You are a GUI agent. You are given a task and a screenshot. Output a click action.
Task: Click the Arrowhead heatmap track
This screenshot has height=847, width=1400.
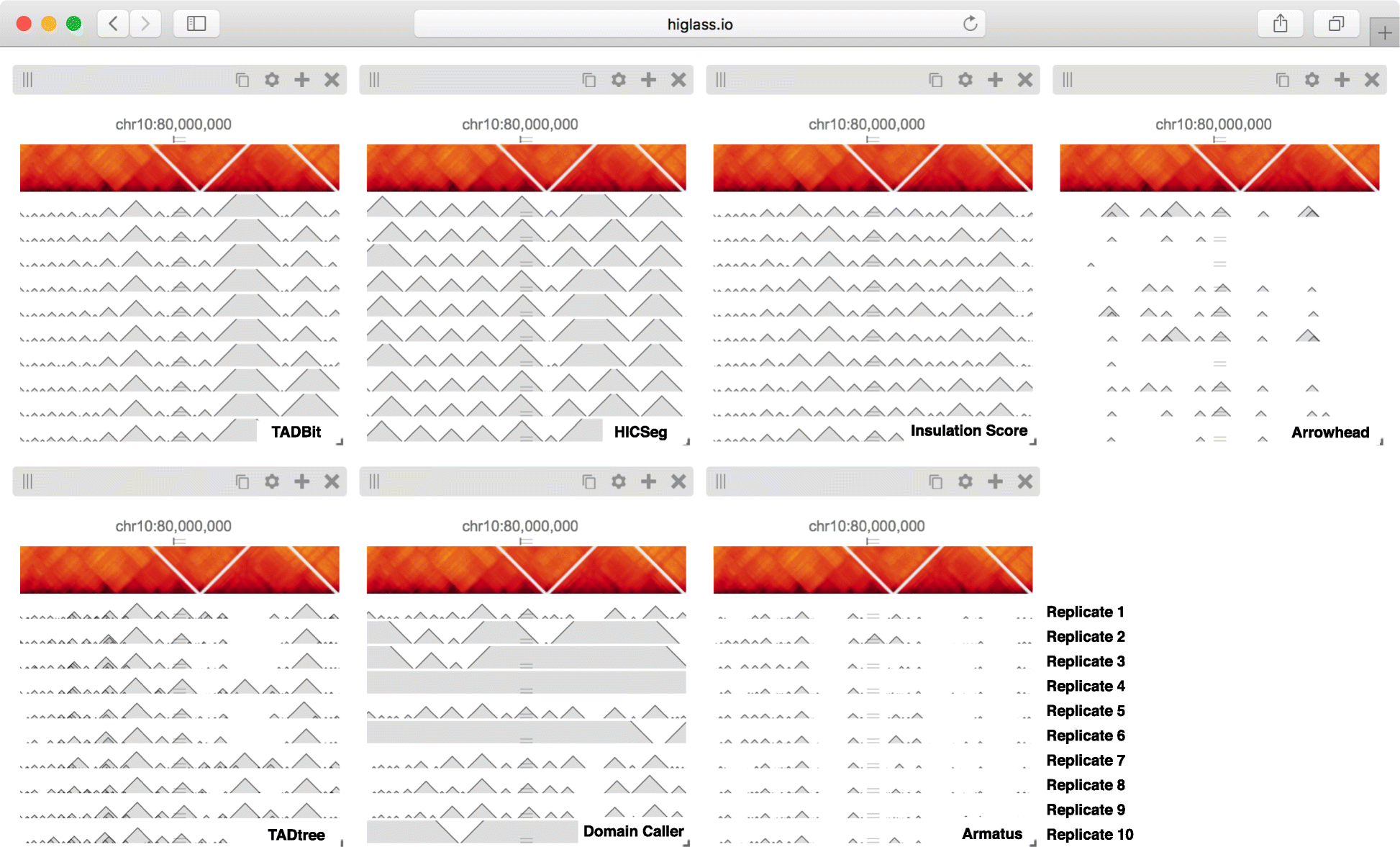pos(1219,168)
